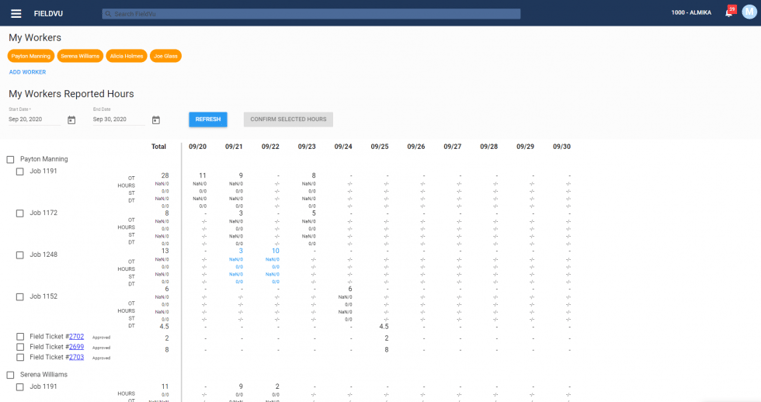Screen dimensions: 761x402
Task: Check Serena Williams' Job 1191 checkbox
Action: tap(20, 387)
